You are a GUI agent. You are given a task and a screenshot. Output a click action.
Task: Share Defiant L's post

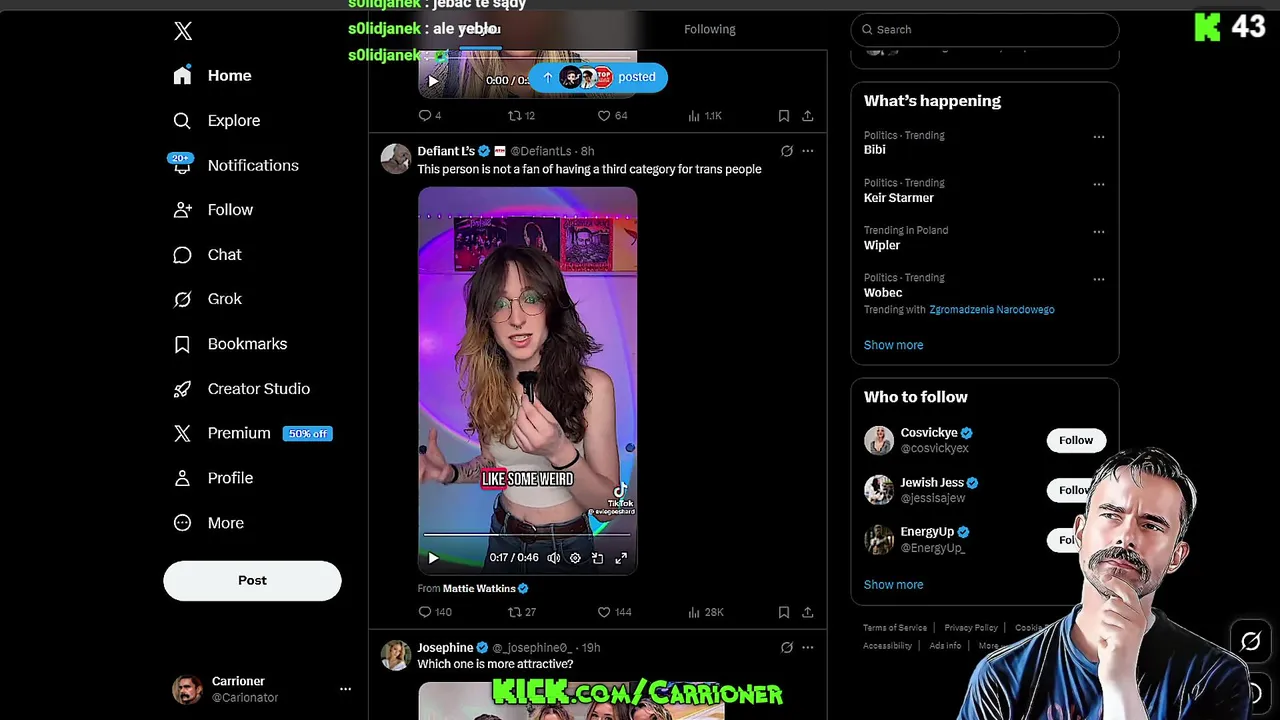[808, 612]
